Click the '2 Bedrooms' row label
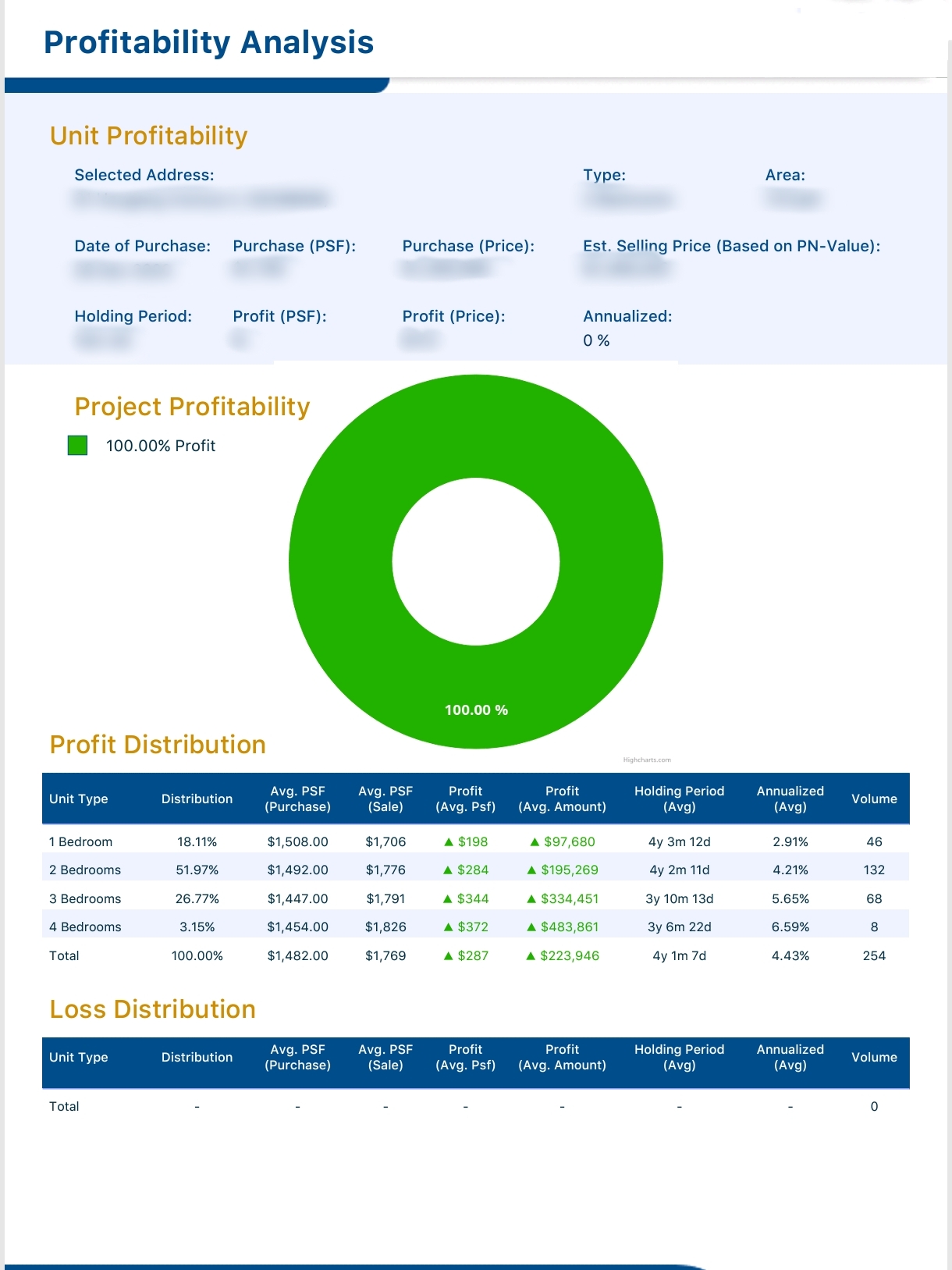952x1270 pixels. click(85, 870)
